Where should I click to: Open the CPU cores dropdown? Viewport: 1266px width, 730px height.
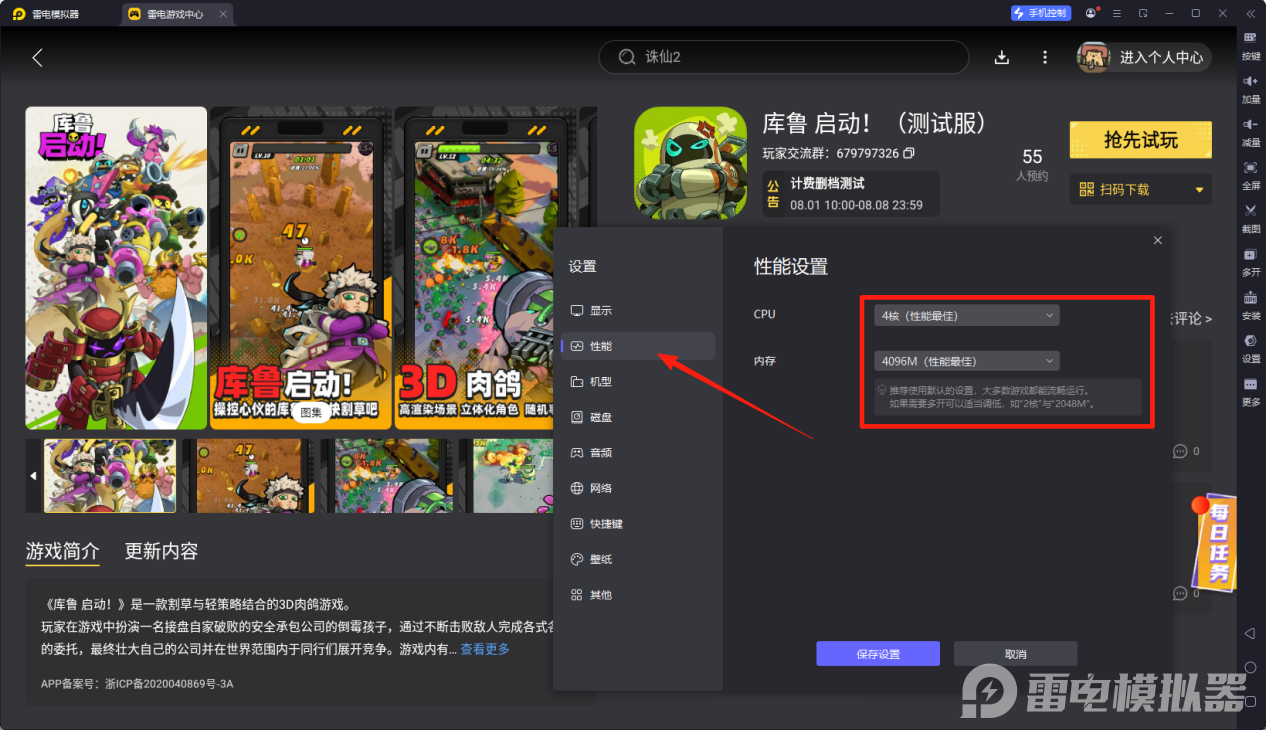(965, 315)
